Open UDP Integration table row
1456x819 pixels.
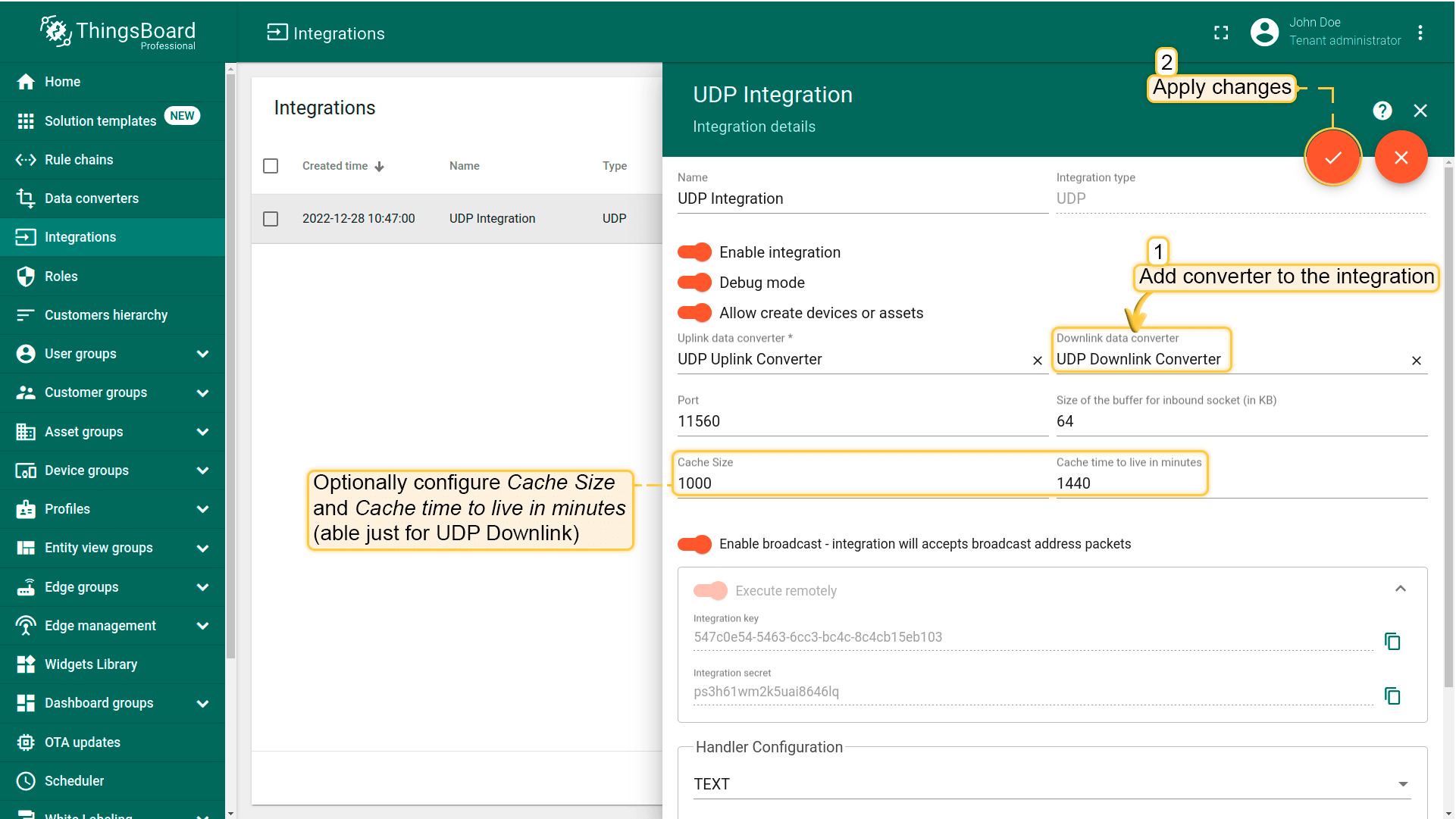click(x=457, y=219)
